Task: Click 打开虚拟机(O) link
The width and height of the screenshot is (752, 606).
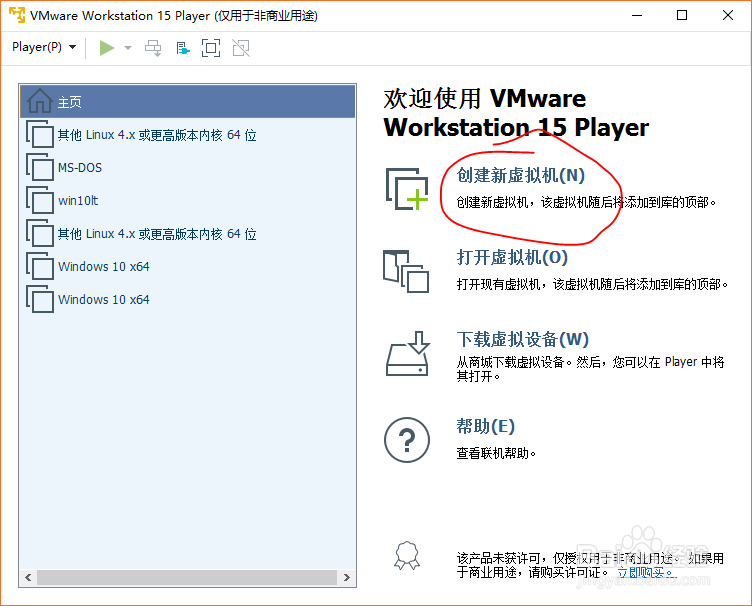Action: tap(512, 257)
